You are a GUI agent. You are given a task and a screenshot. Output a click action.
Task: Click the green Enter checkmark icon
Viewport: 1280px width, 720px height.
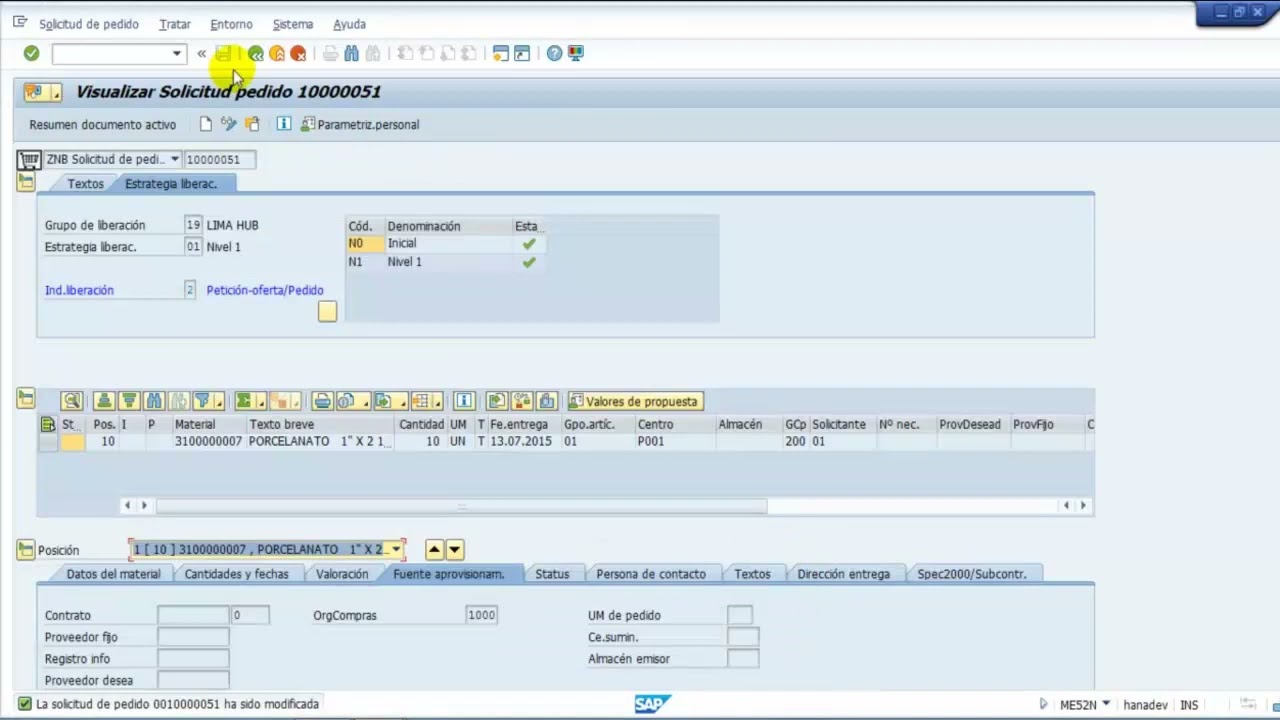[x=31, y=53]
